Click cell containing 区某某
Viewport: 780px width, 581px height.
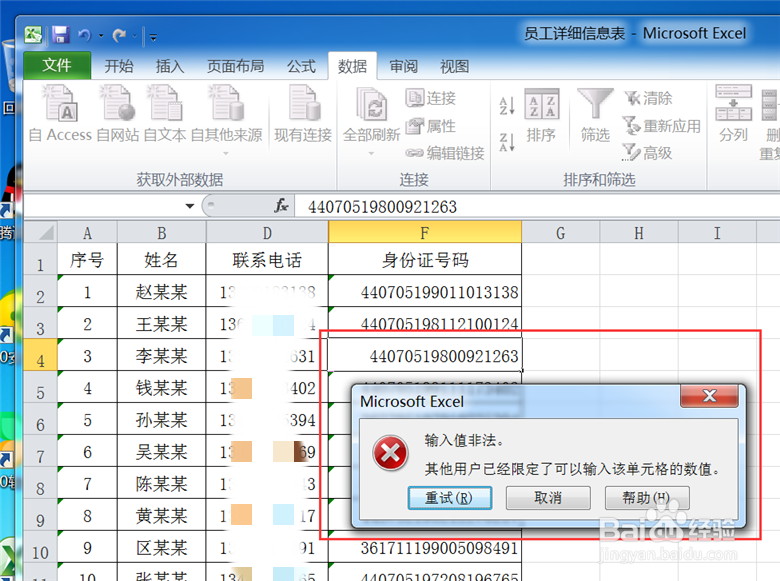pyautogui.click(x=162, y=547)
